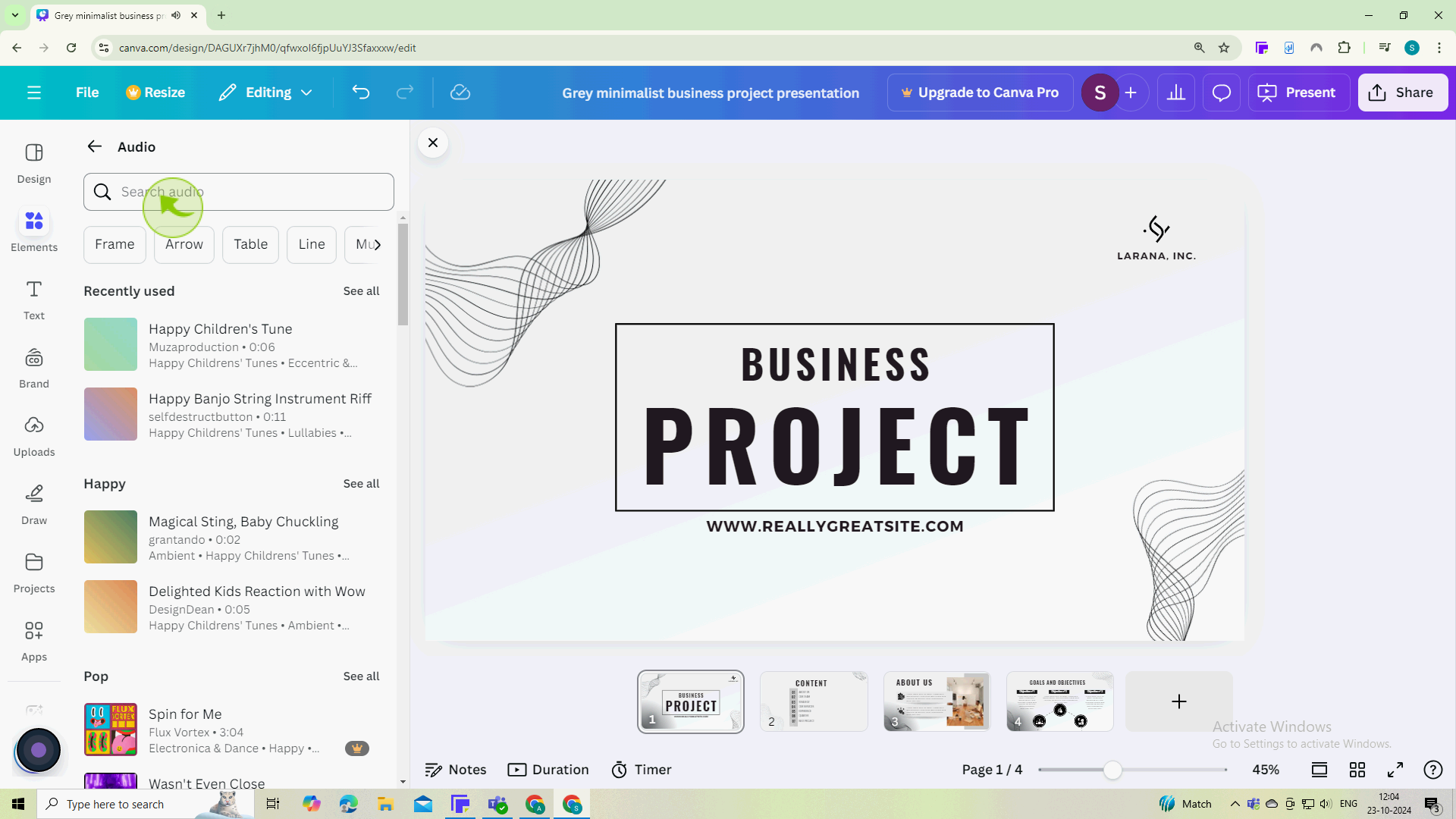This screenshot has width=1456, height=819.
Task: See all Recently used audio
Action: tap(361, 291)
